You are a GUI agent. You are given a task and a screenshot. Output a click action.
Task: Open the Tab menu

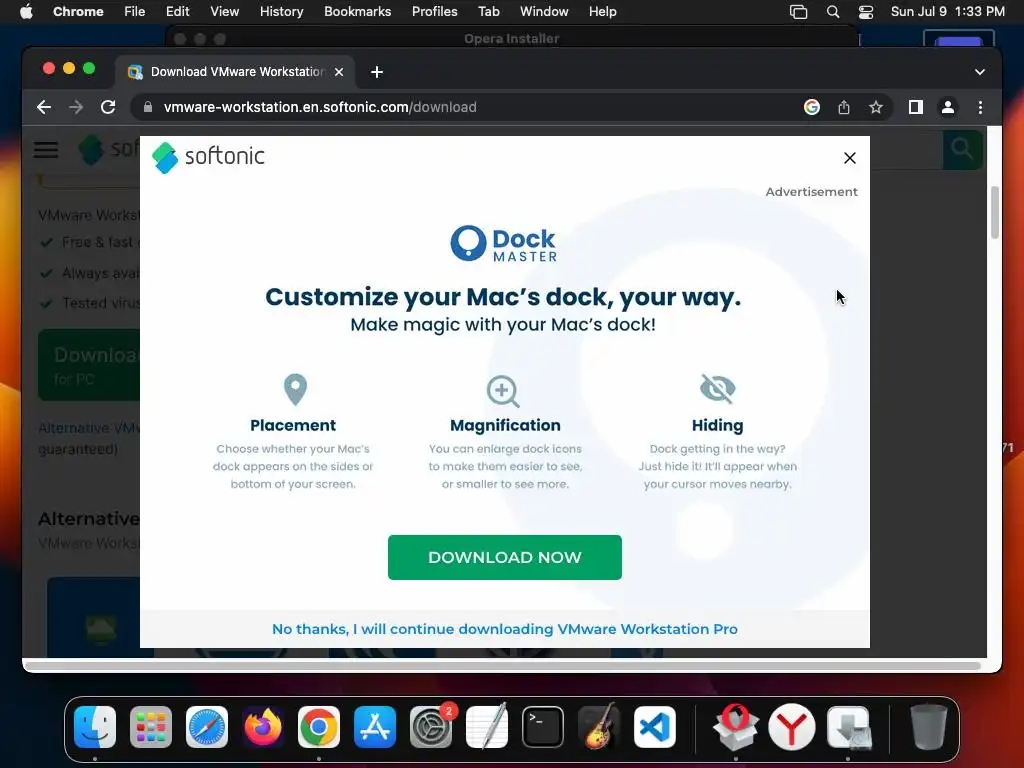(x=488, y=12)
